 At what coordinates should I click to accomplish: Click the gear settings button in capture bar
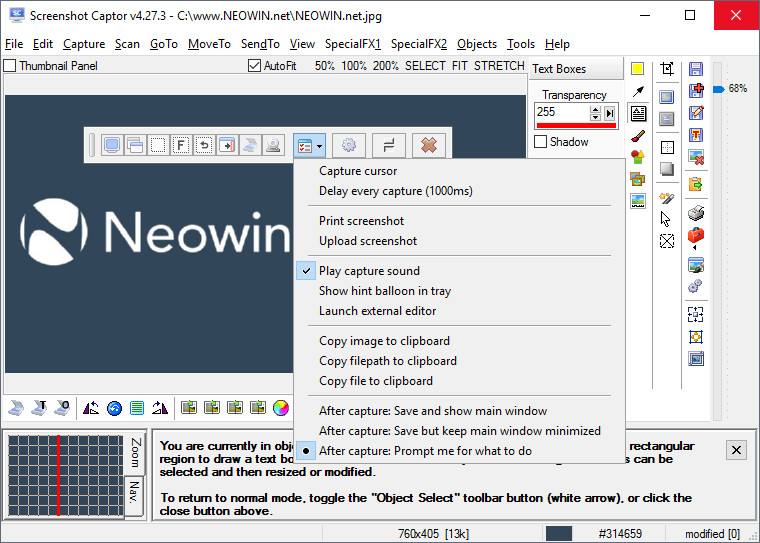349,145
